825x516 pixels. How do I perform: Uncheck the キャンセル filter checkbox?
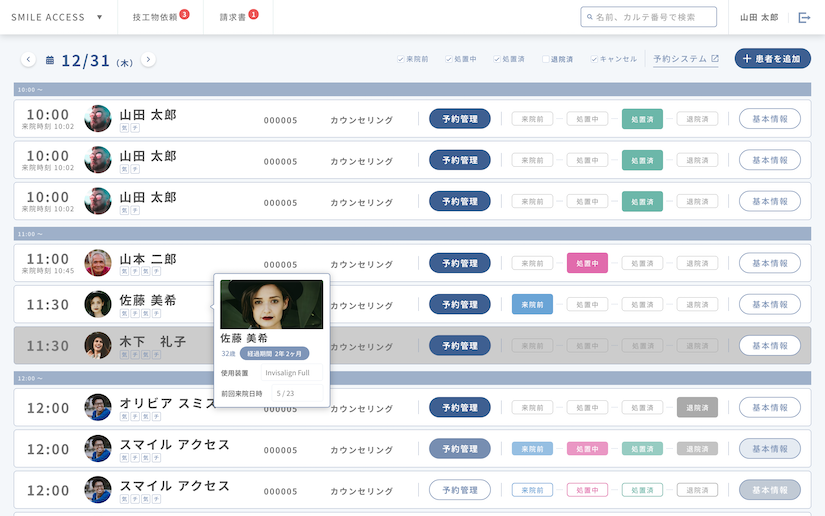[594, 59]
